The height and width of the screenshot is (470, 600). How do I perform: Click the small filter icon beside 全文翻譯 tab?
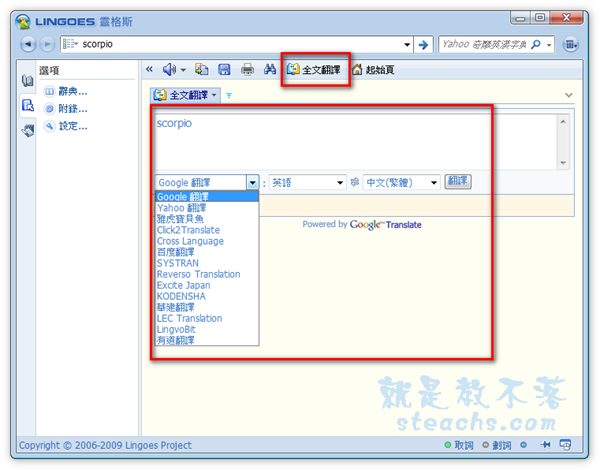[229, 95]
